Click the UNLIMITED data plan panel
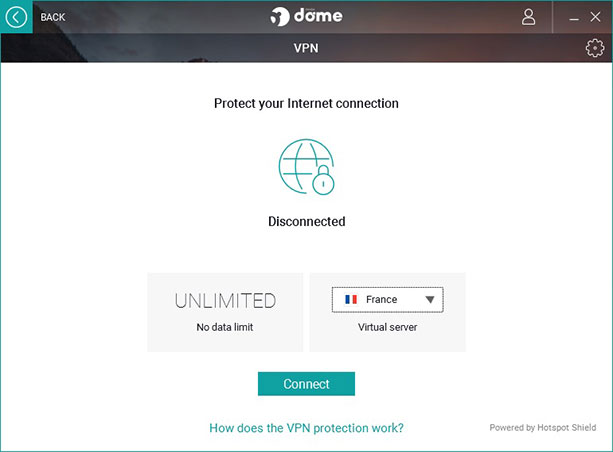This screenshot has width=613, height=452. (x=225, y=312)
